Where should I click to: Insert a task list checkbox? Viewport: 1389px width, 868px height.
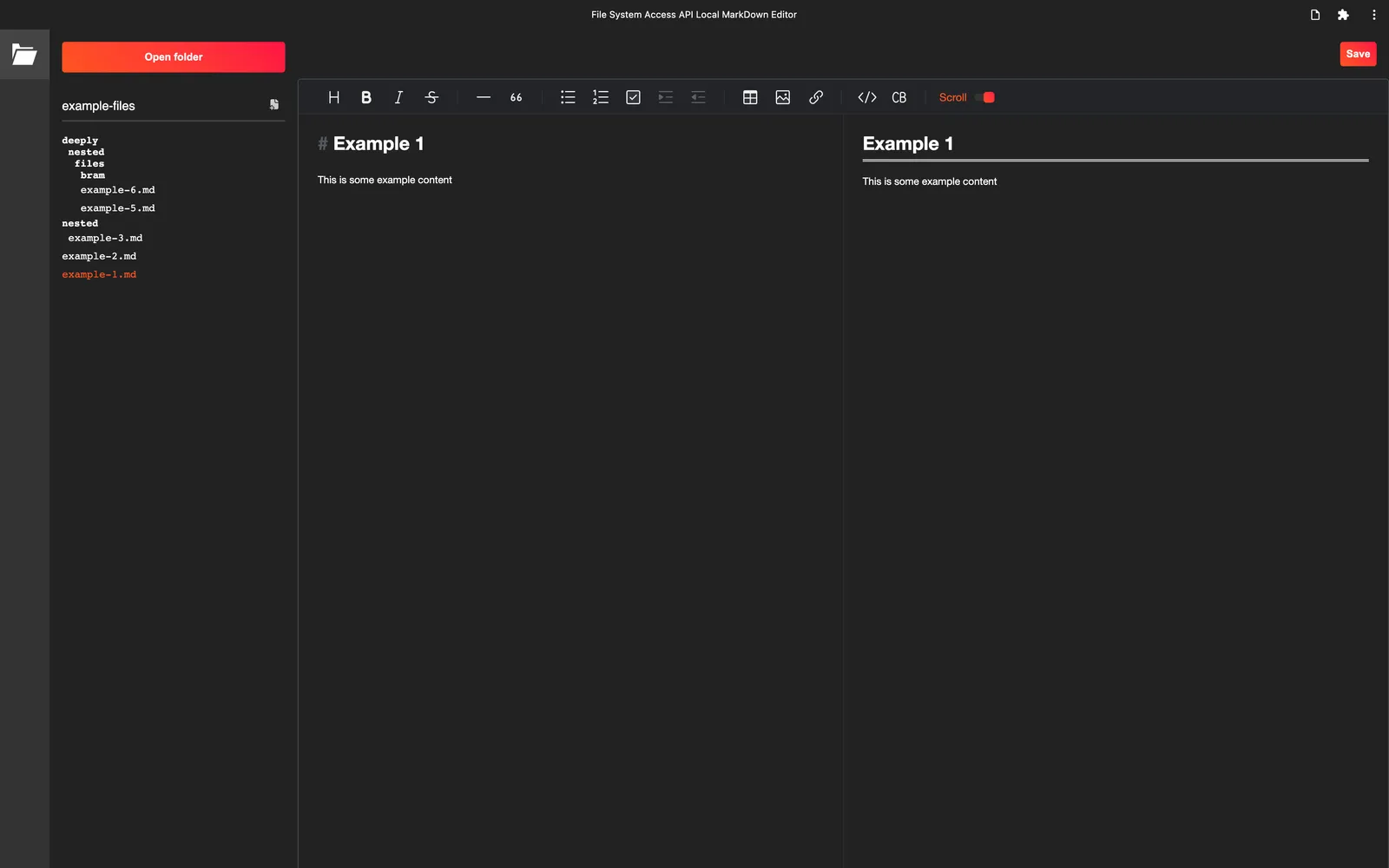[633, 97]
